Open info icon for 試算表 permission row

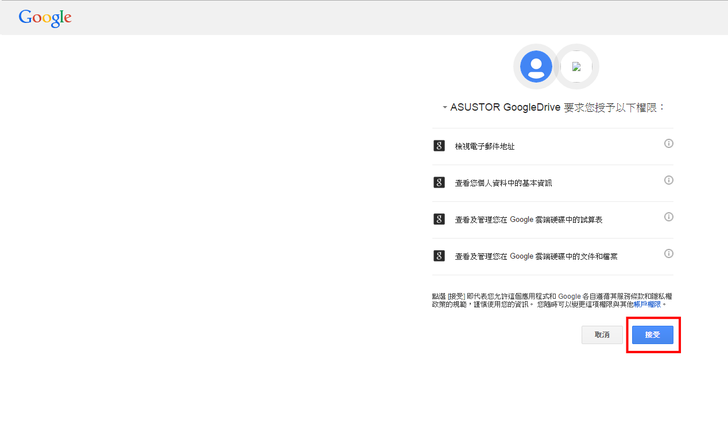click(x=669, y=217)
